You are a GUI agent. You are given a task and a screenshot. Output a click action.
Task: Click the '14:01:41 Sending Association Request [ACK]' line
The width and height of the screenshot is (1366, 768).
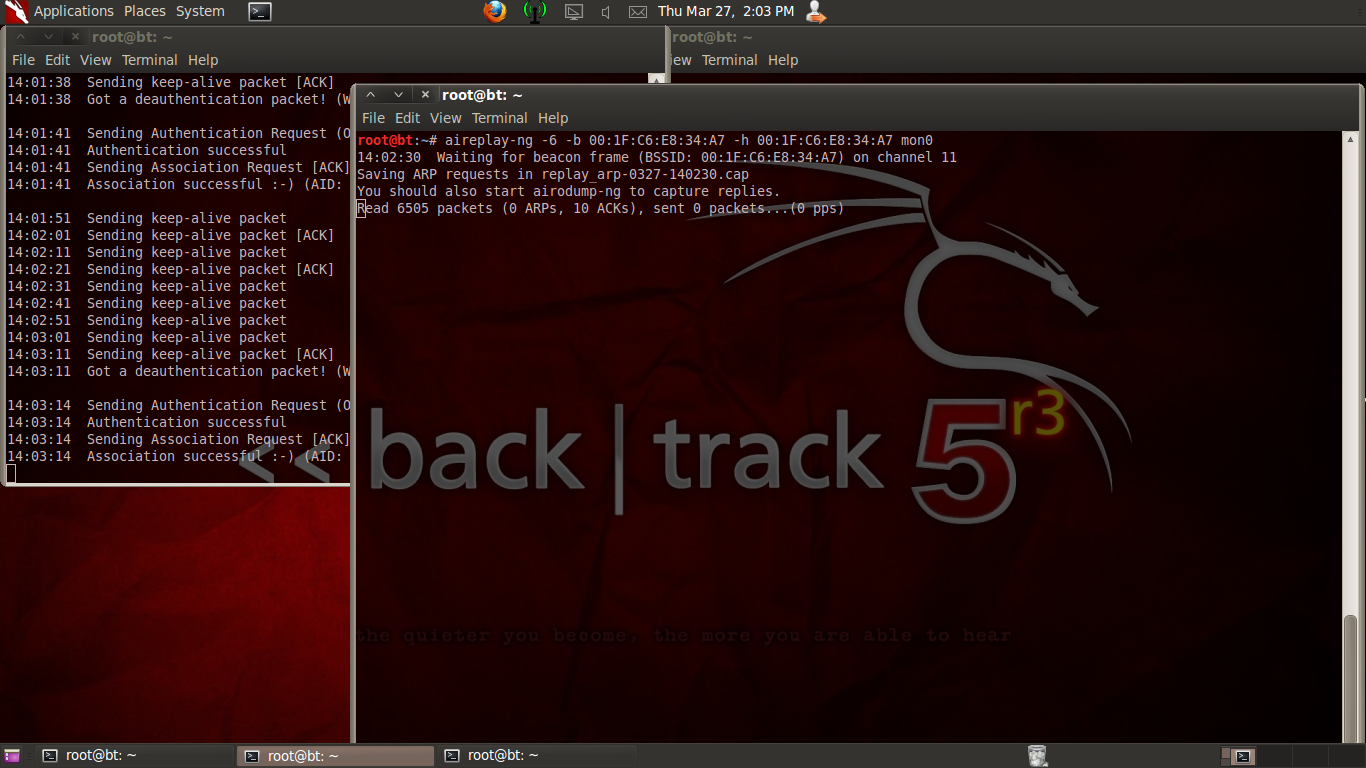[x=179, y=167]
